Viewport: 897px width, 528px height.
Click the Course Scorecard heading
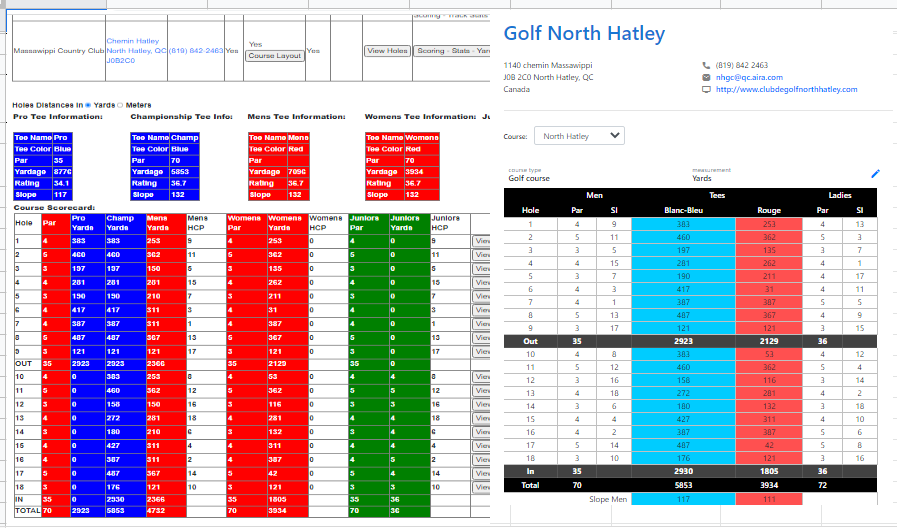tap(54, 208)
